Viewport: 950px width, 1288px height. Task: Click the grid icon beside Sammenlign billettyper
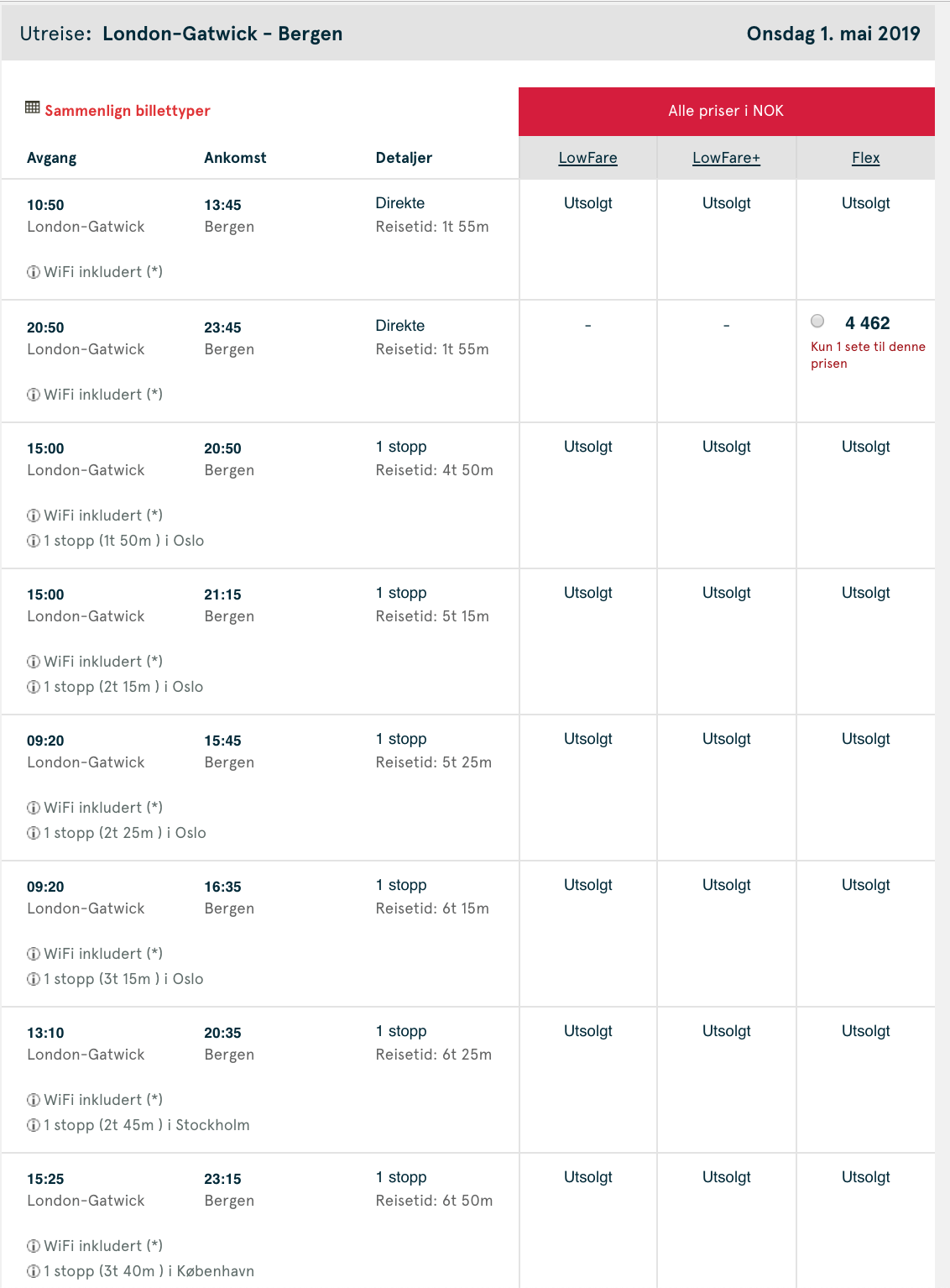33,107
